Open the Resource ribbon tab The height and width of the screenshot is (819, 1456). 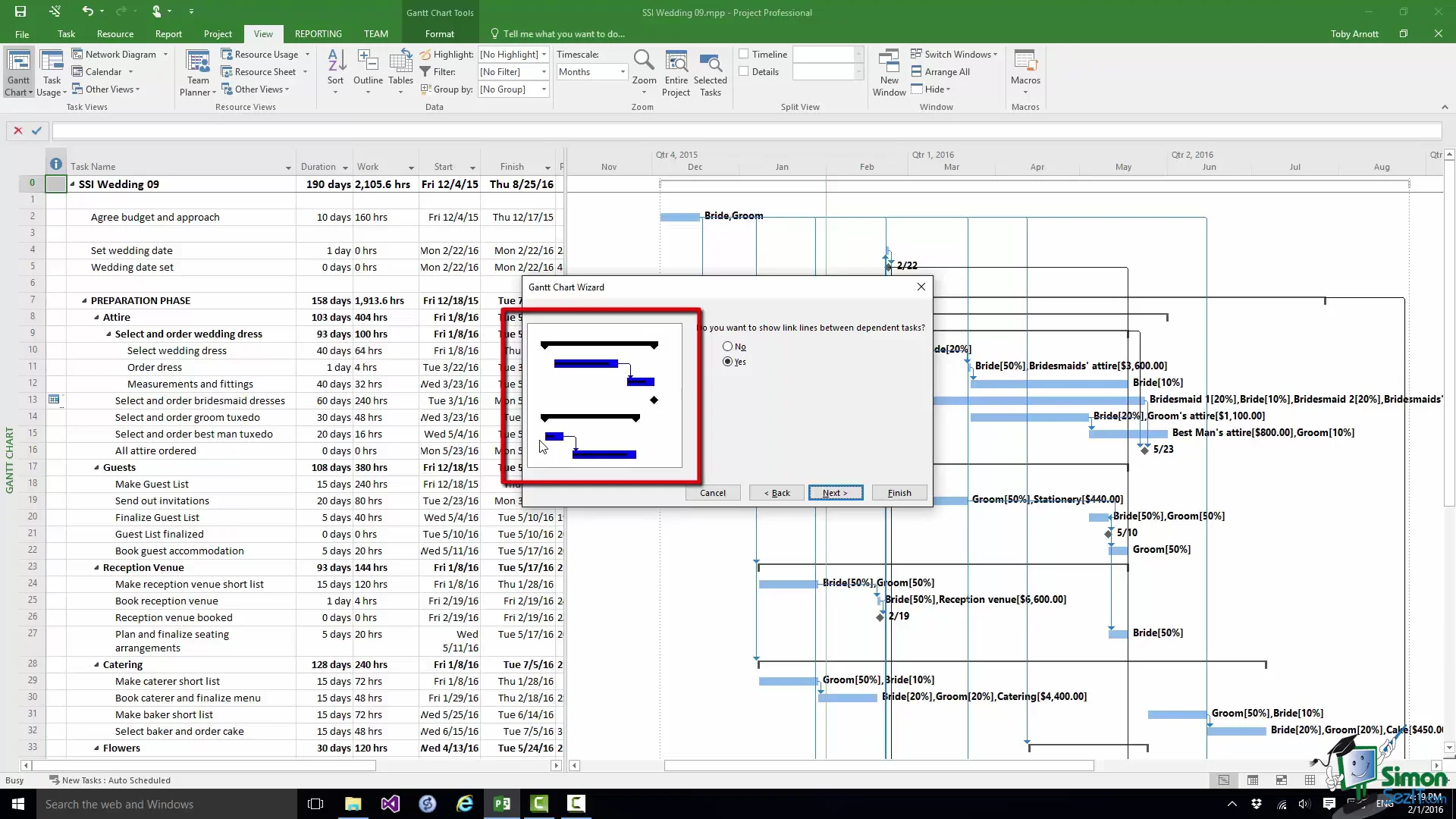(x=115, y=34)
